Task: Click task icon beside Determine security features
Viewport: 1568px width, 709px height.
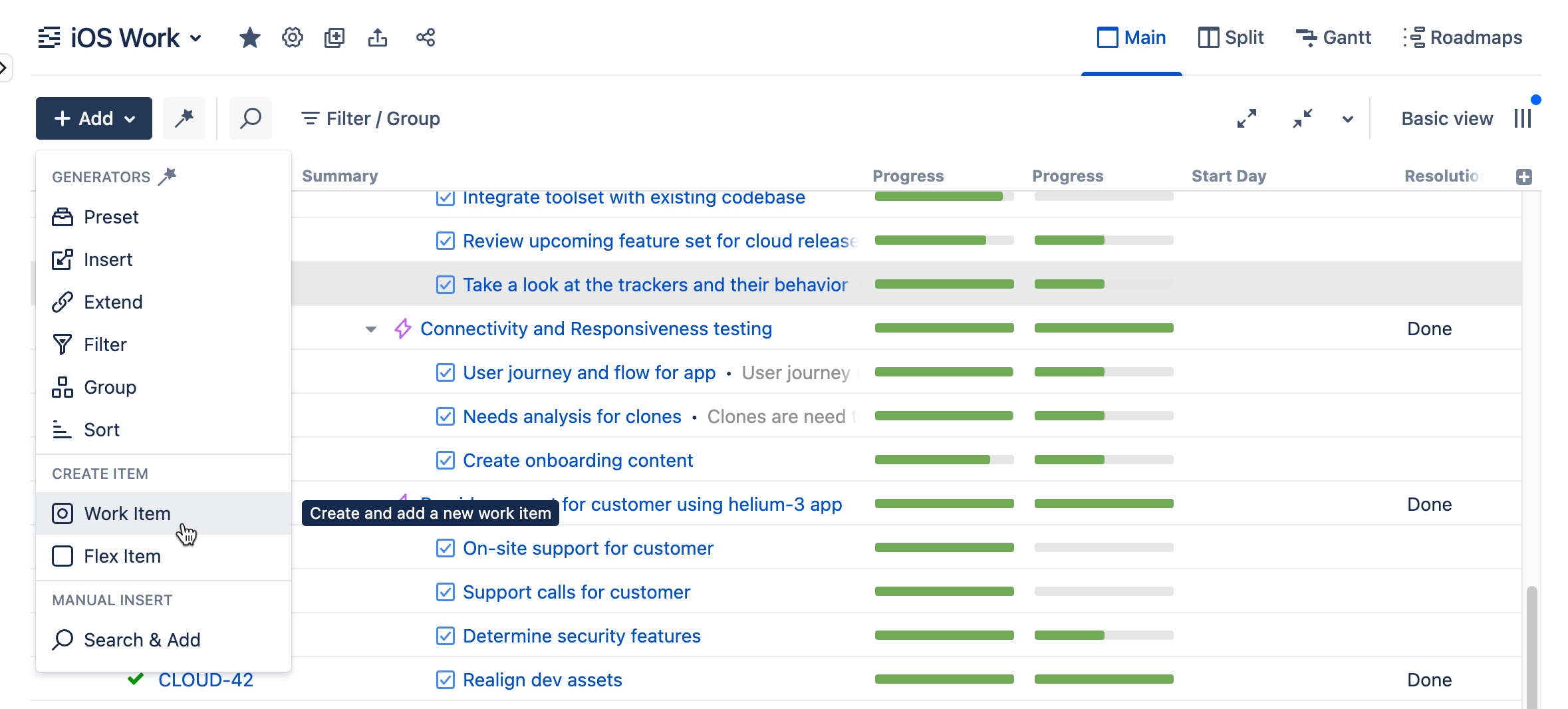Action: [x=445, y=636]
